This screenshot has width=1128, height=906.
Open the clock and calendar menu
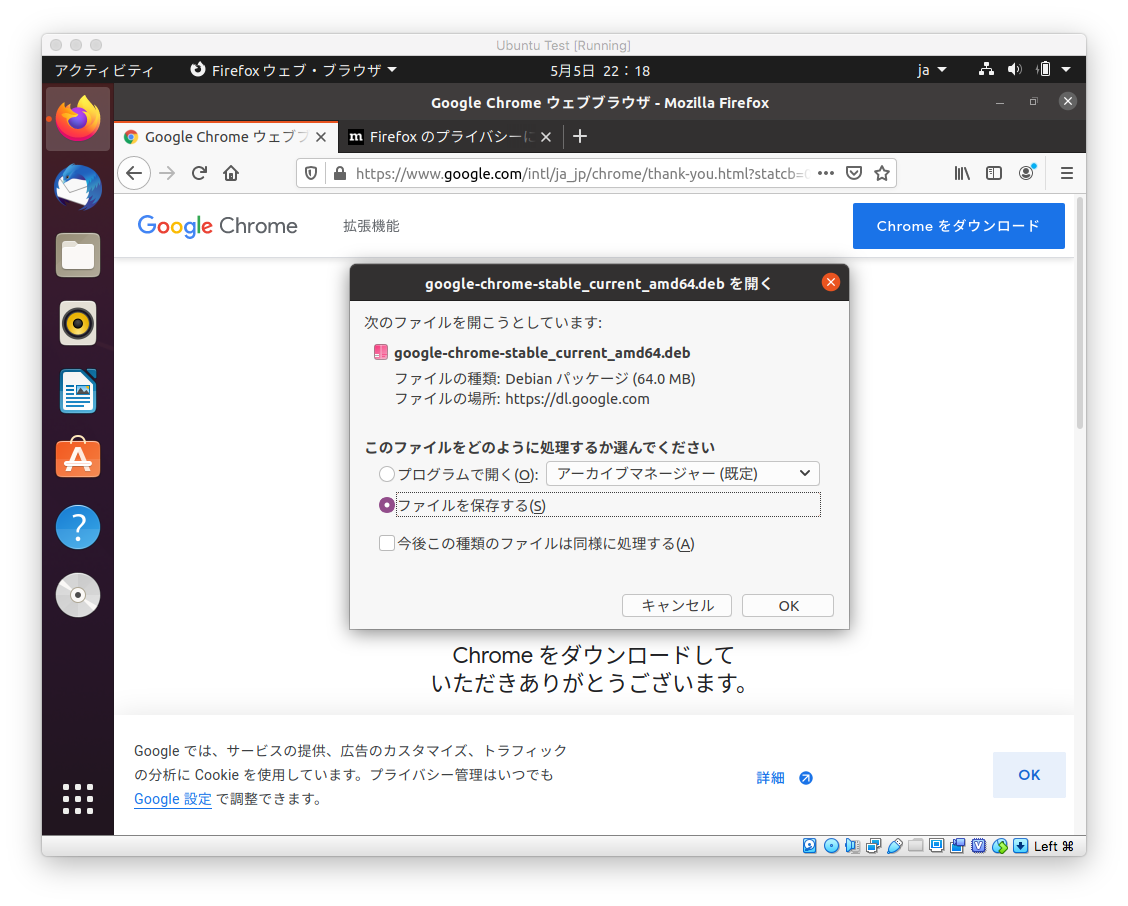pos(600,71)
